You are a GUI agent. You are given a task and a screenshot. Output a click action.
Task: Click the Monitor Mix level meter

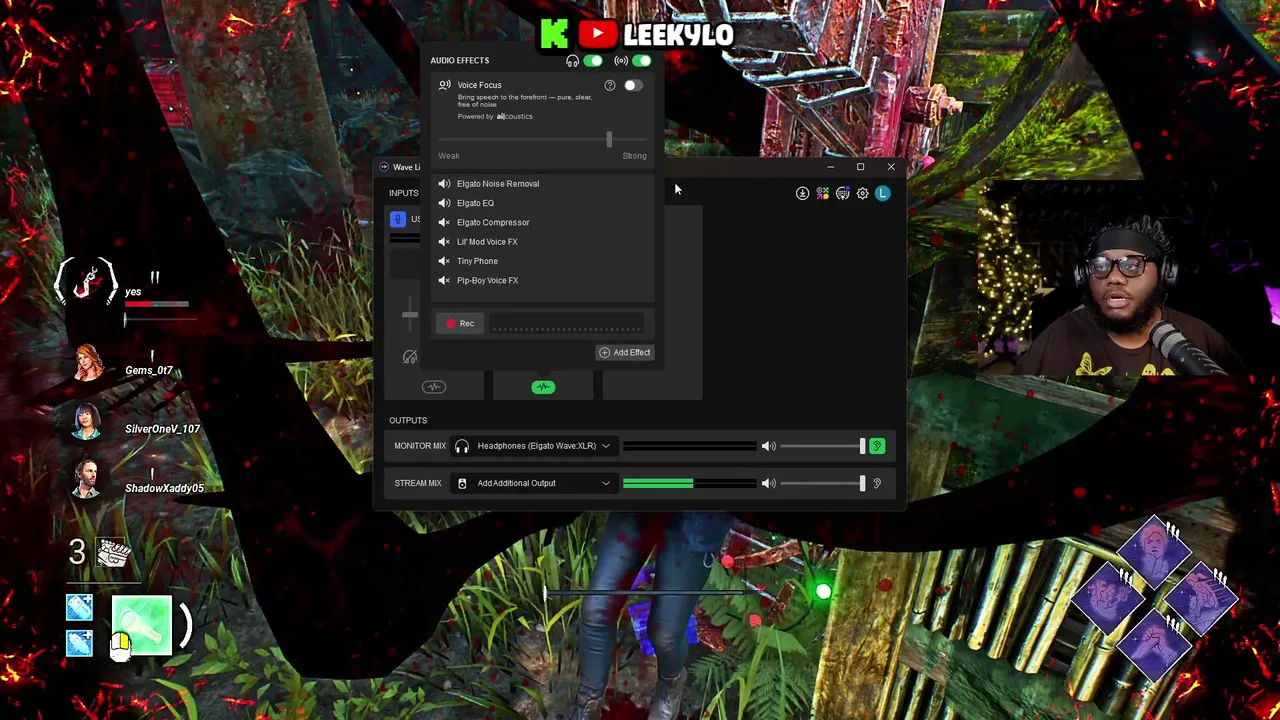tap(689, 446)
